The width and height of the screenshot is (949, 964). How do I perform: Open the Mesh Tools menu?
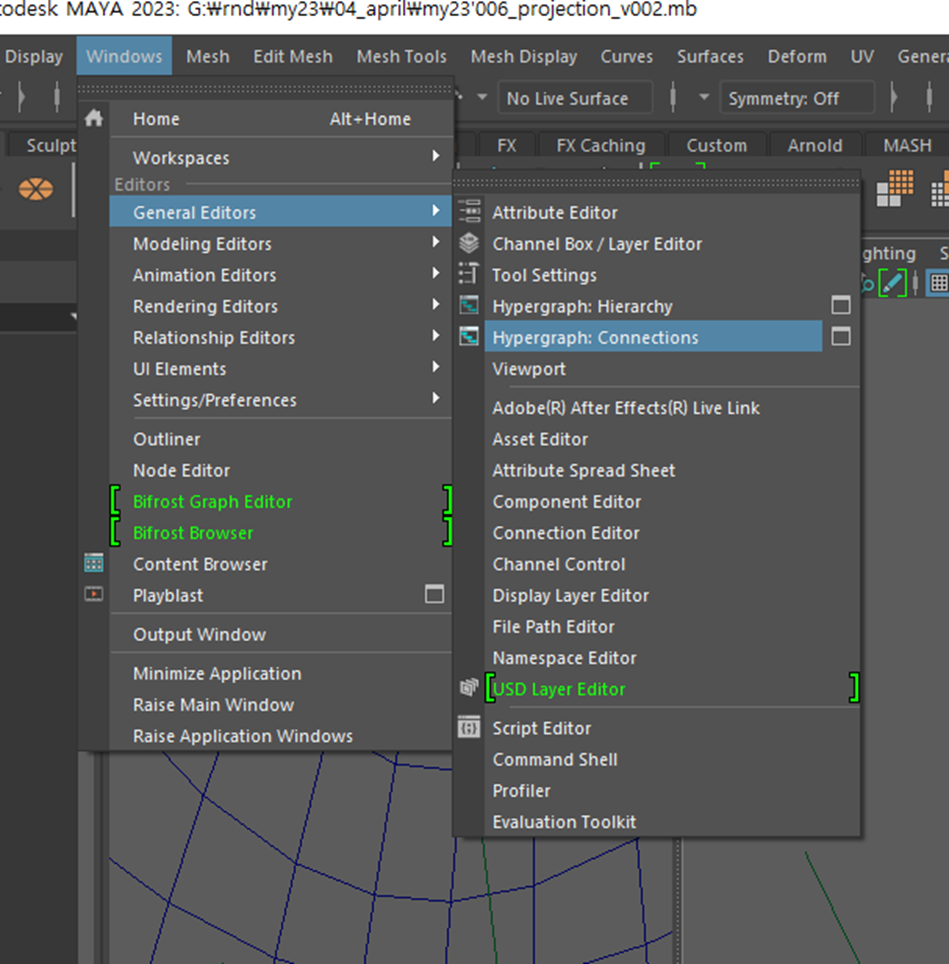[401, 56]
